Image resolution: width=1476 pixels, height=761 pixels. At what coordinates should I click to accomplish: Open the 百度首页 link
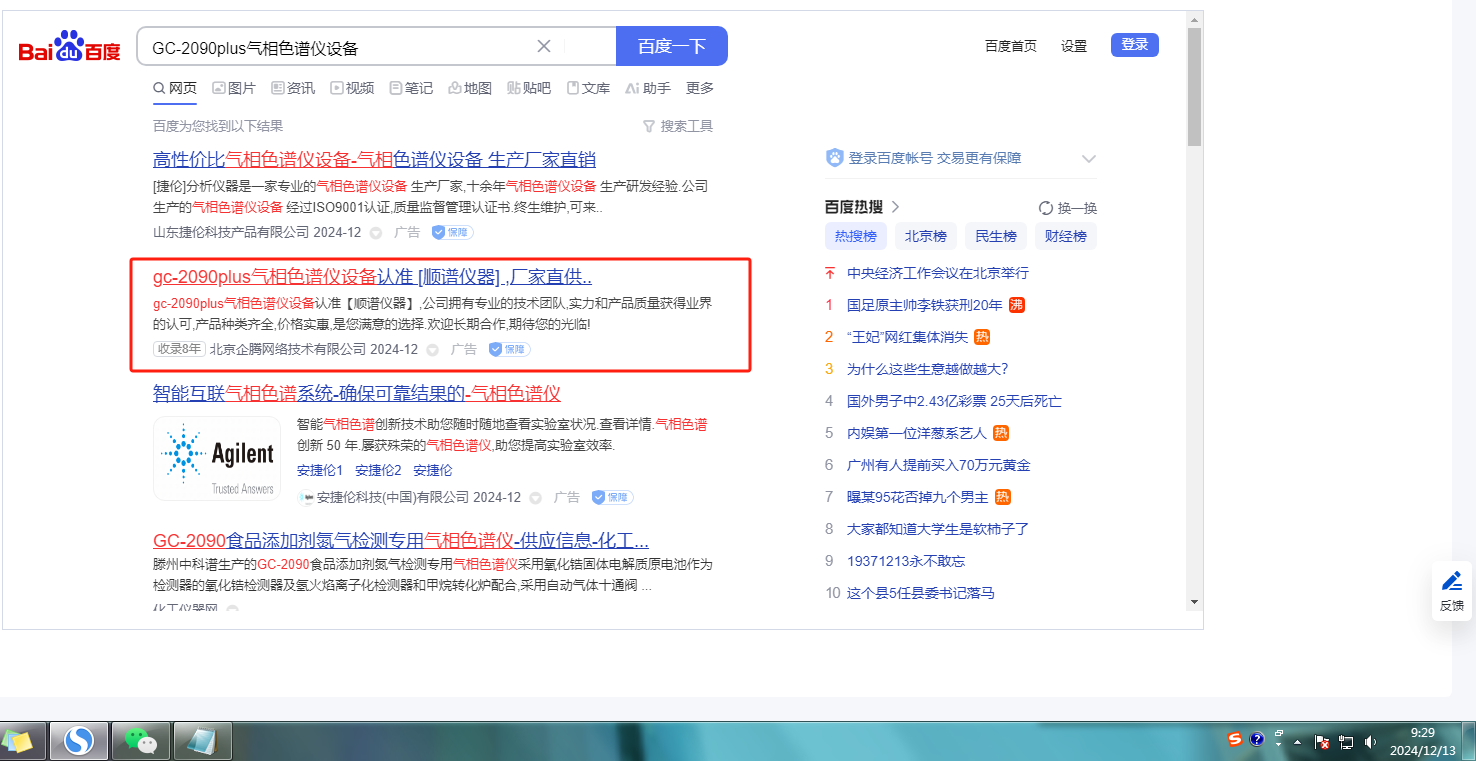coord(1011,46)
